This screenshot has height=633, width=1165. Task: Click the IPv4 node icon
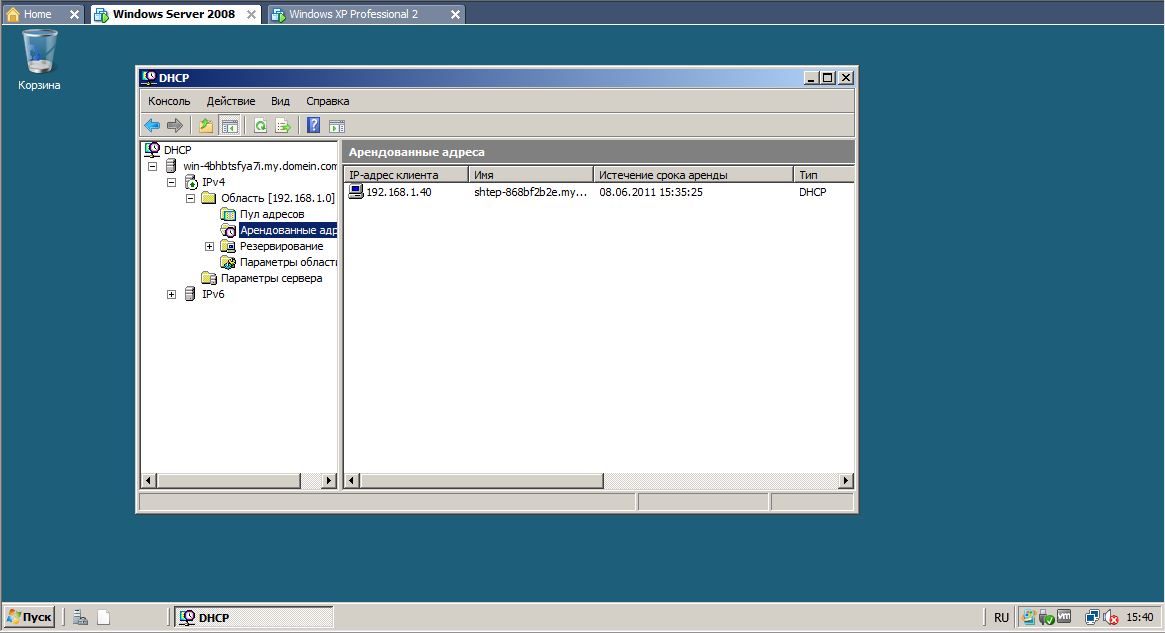tap(191, 182)
